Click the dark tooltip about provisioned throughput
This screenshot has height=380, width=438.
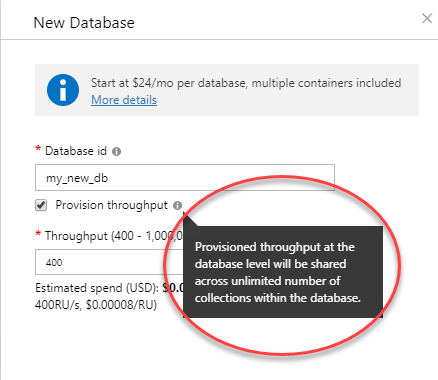pos(283,272)
